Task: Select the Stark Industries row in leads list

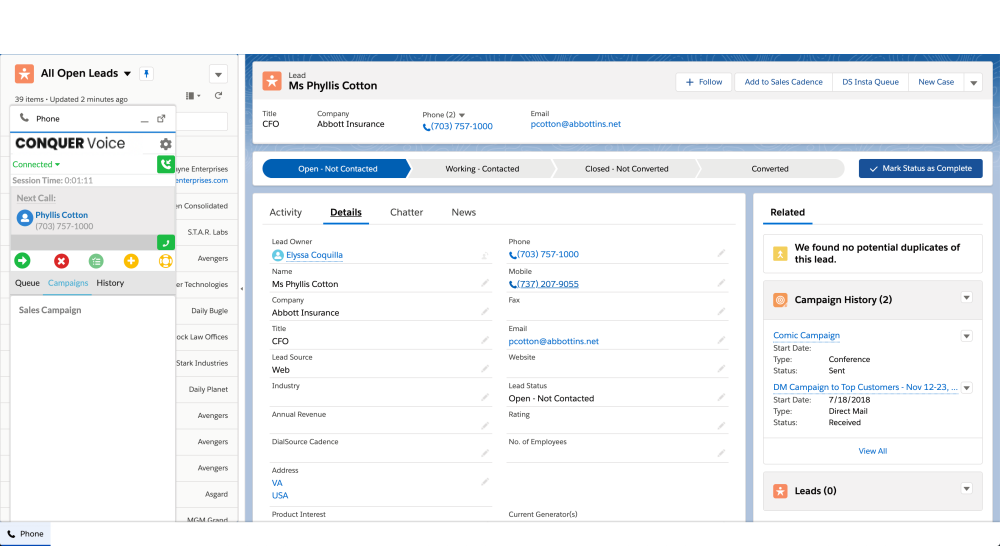Action: (202, 363)
